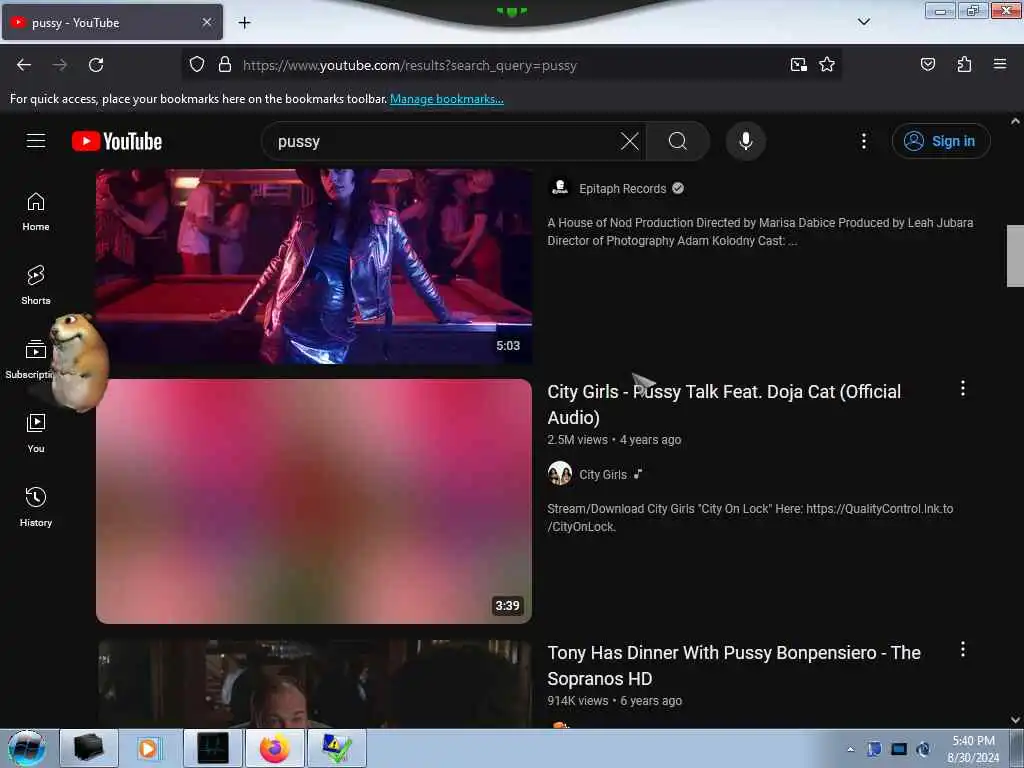Go back with browser back arrow
This screenshot has width=1024, height=768.
pyautogui.click(x=24, y=65)
